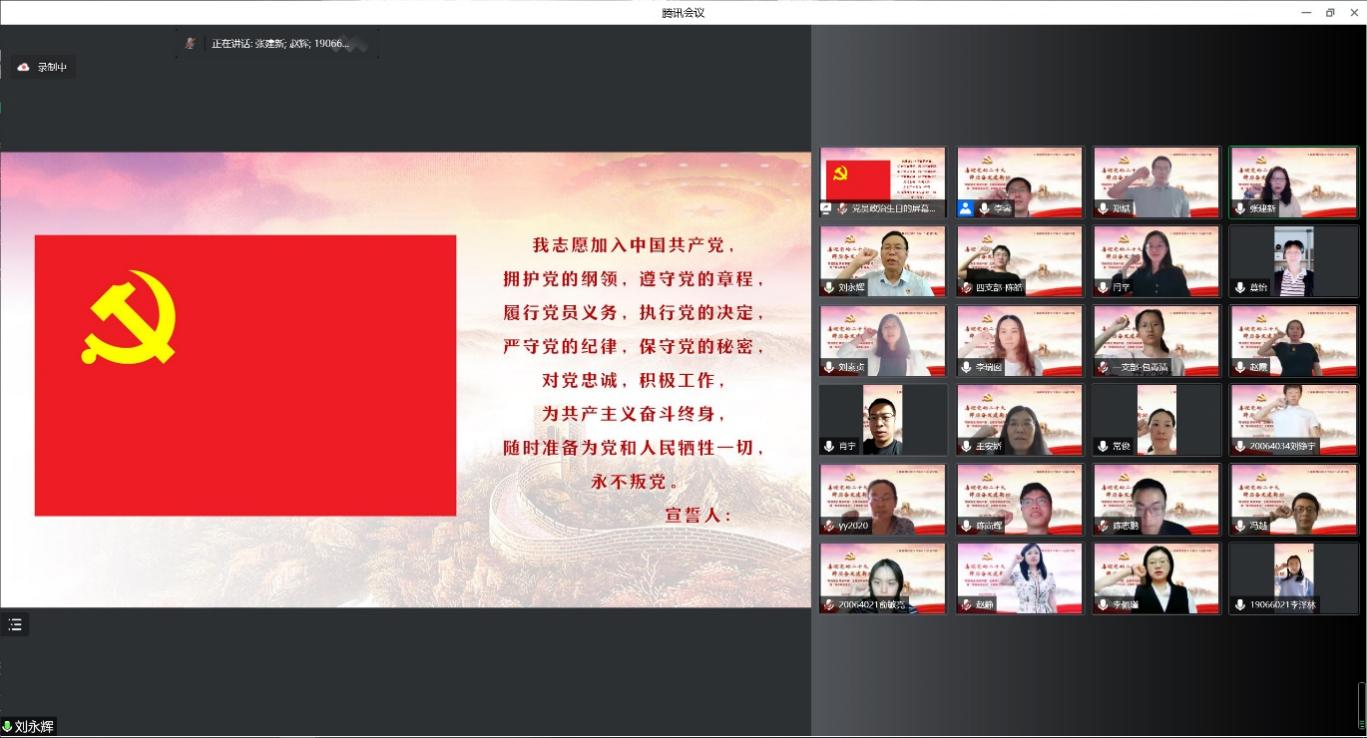Image resolution: width=1367 pixels, height=738 pixels.
Task: Click the cloud recording icon beside 录制中
Action: tap(24, 67)
